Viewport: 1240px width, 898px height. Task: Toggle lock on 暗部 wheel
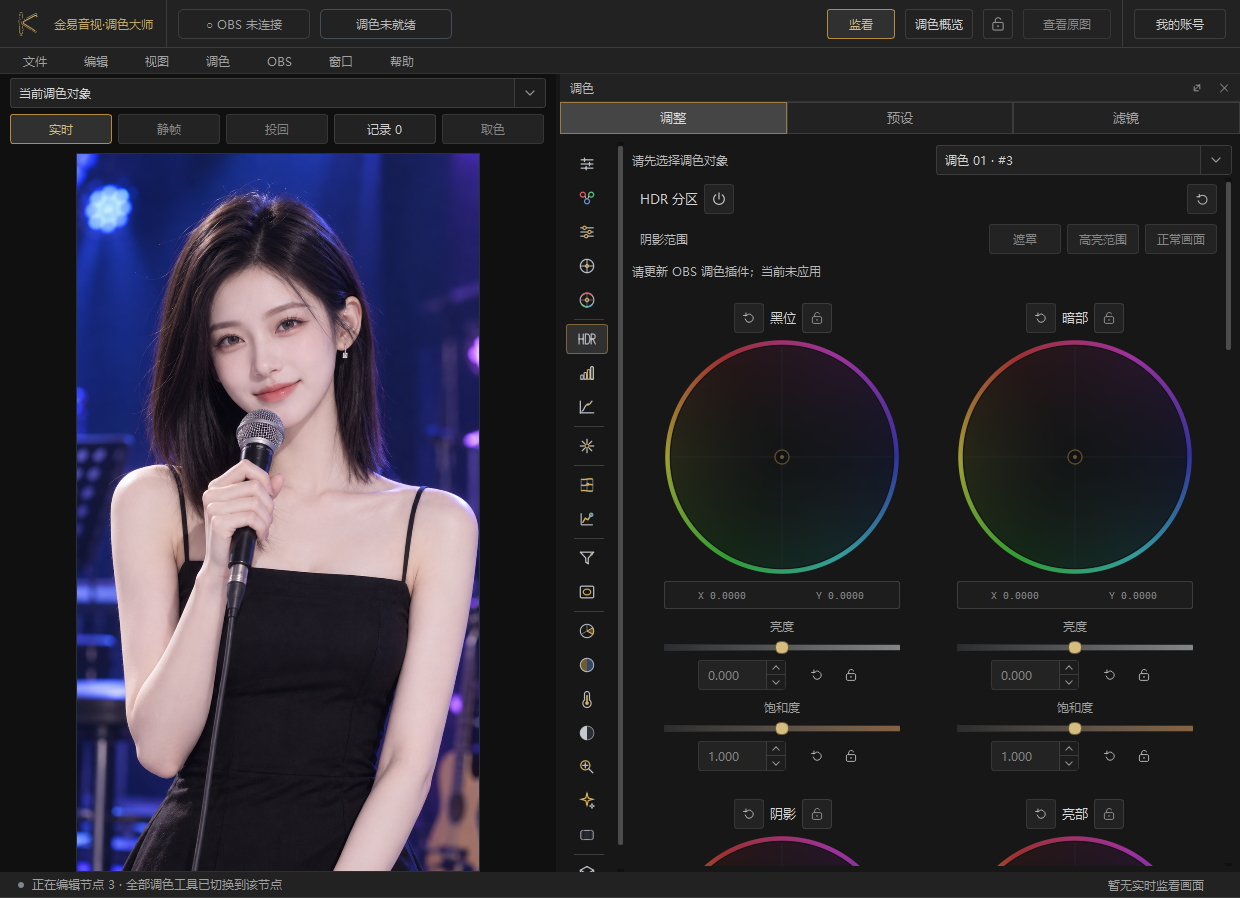click(x=1109, y=318)
